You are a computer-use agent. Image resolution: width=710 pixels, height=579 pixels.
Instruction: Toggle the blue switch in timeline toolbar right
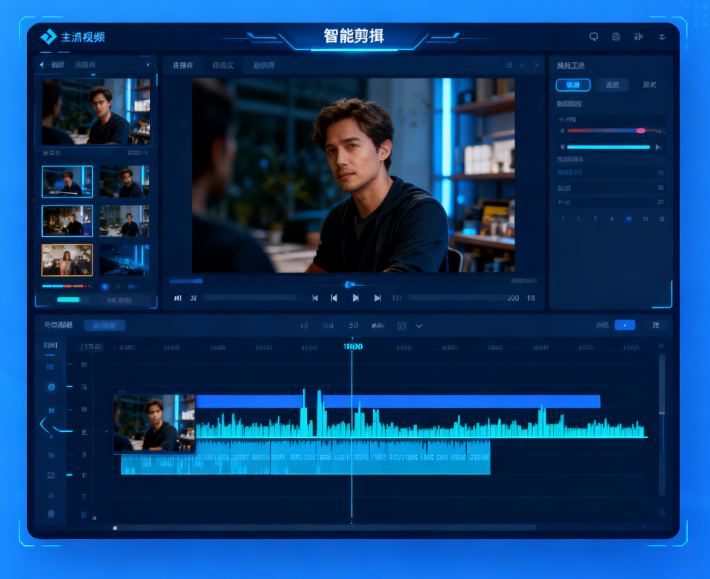(625, 325)
